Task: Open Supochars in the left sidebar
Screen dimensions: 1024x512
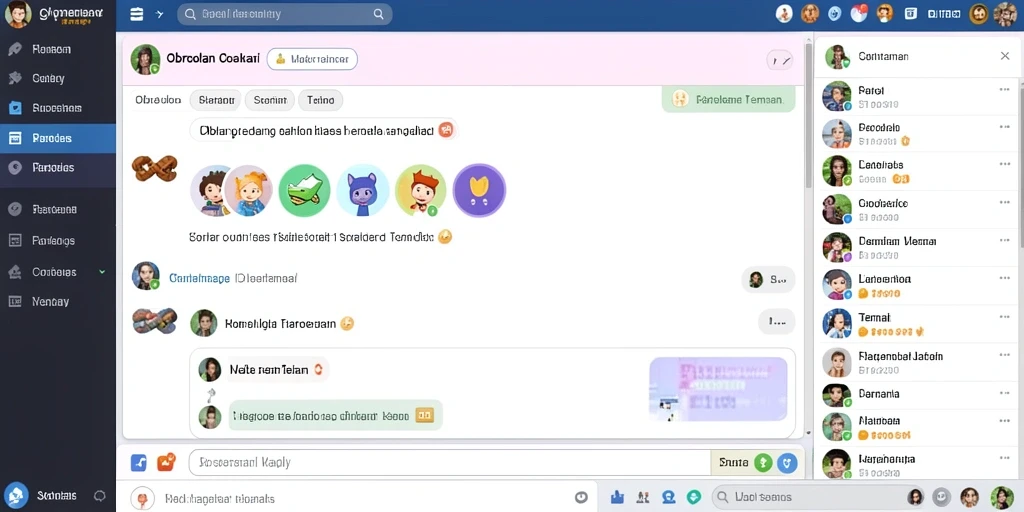Action: (x=57, y=108)
